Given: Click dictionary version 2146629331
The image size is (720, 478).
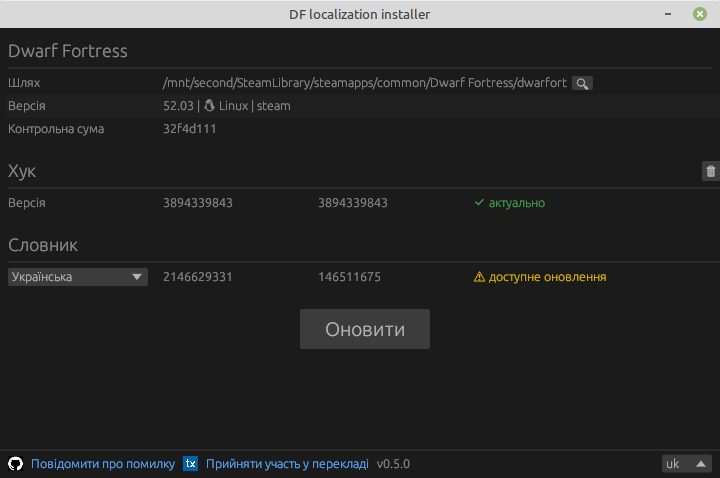Looking at the screenshot, I should pyautogui.click(x=198, y=277).
